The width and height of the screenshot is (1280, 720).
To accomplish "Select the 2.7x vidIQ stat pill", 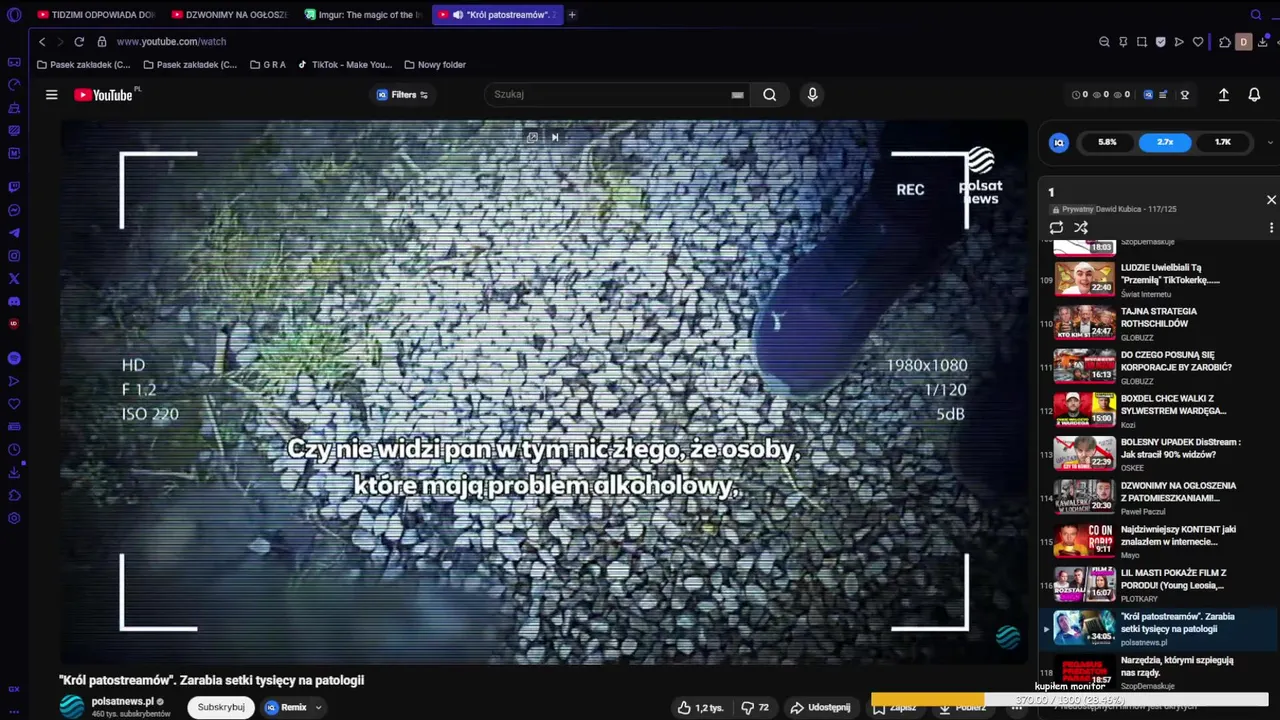I will pyautogui.click(x=1165, y=142).
